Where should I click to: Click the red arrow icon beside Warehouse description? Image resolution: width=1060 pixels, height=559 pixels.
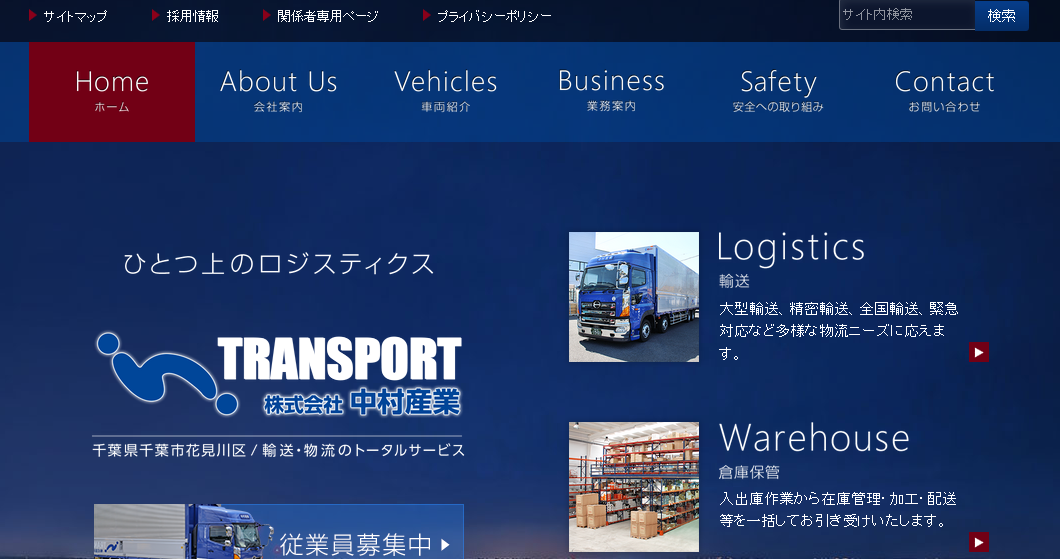(x=979, y=541)
